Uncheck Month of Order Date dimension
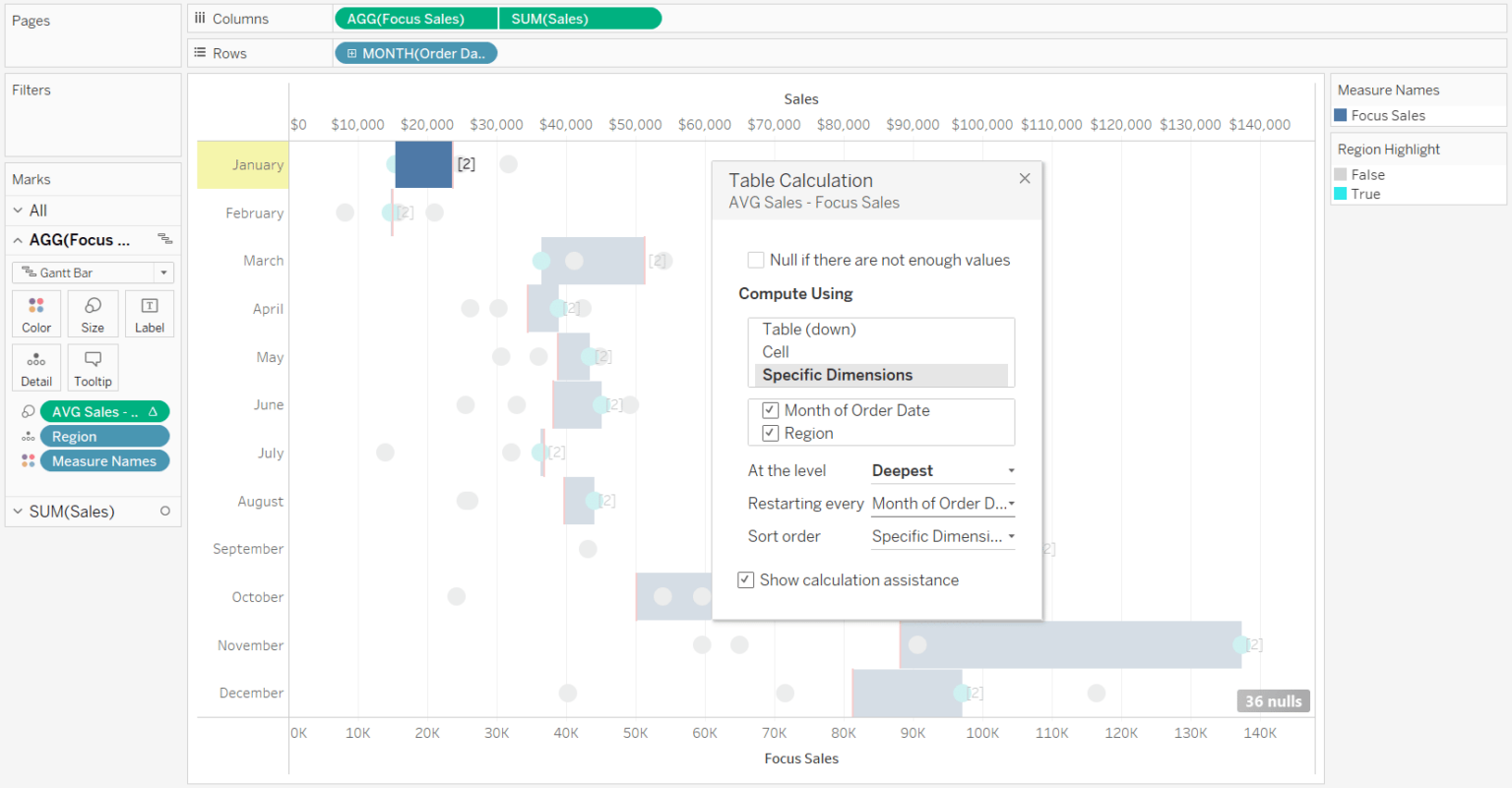The height and width of the screenshot is (788, 1512). (x=771, y=410)
